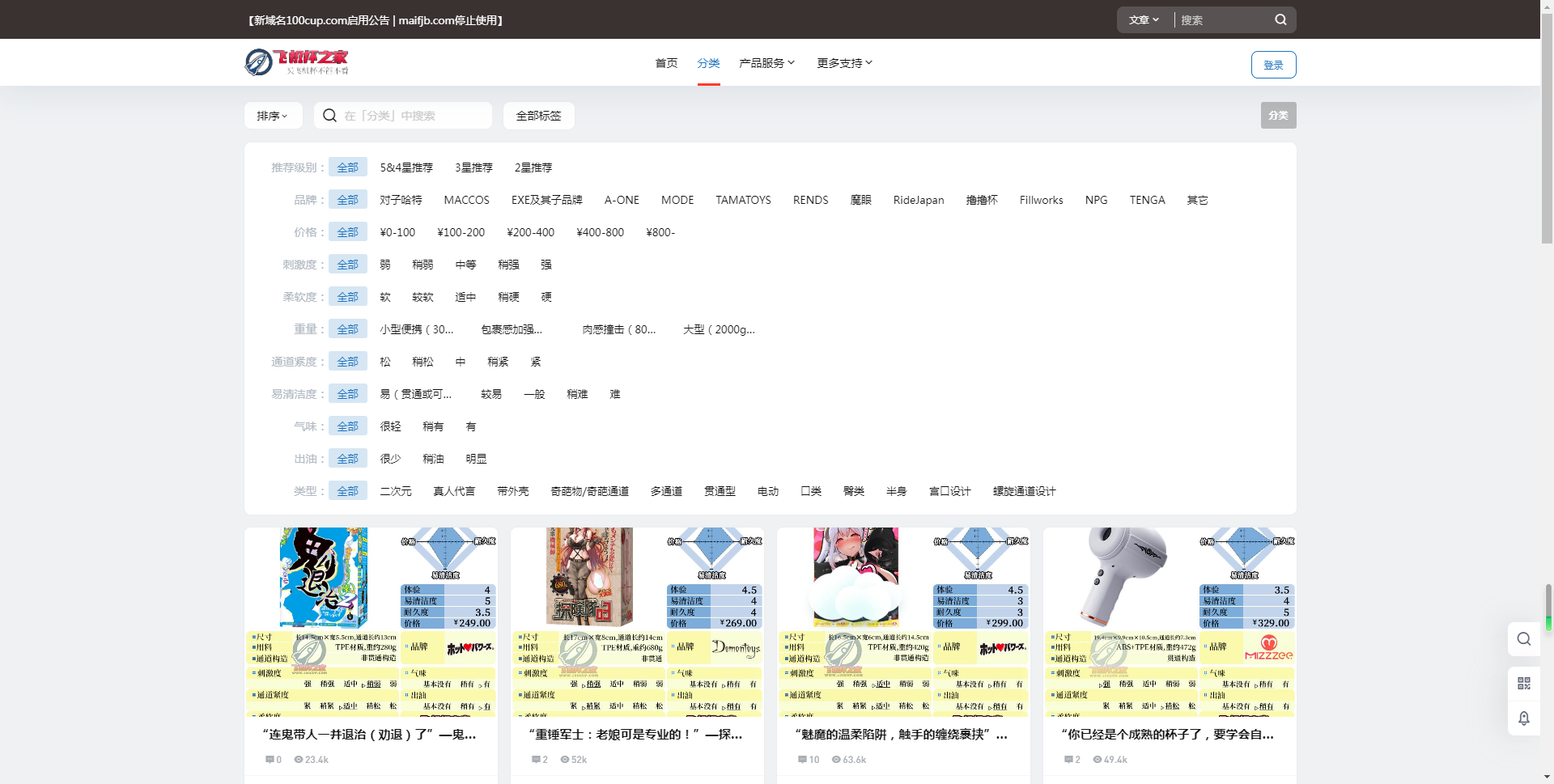The image size is (1554, 784).
Task: Open the 更多支持 menu
Action: pos(843,62)
